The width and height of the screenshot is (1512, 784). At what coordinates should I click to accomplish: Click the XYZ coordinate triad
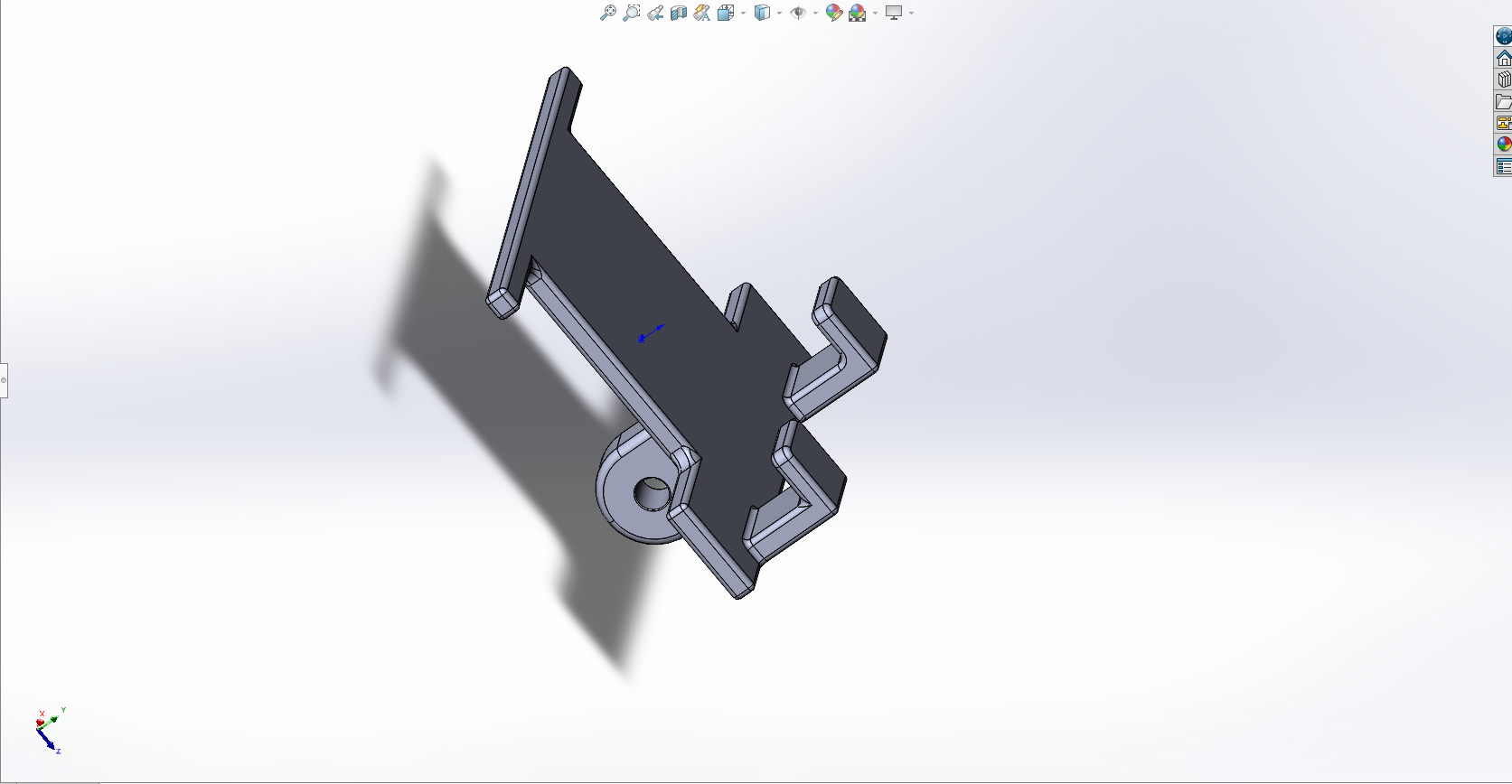[x=49, y=730]
